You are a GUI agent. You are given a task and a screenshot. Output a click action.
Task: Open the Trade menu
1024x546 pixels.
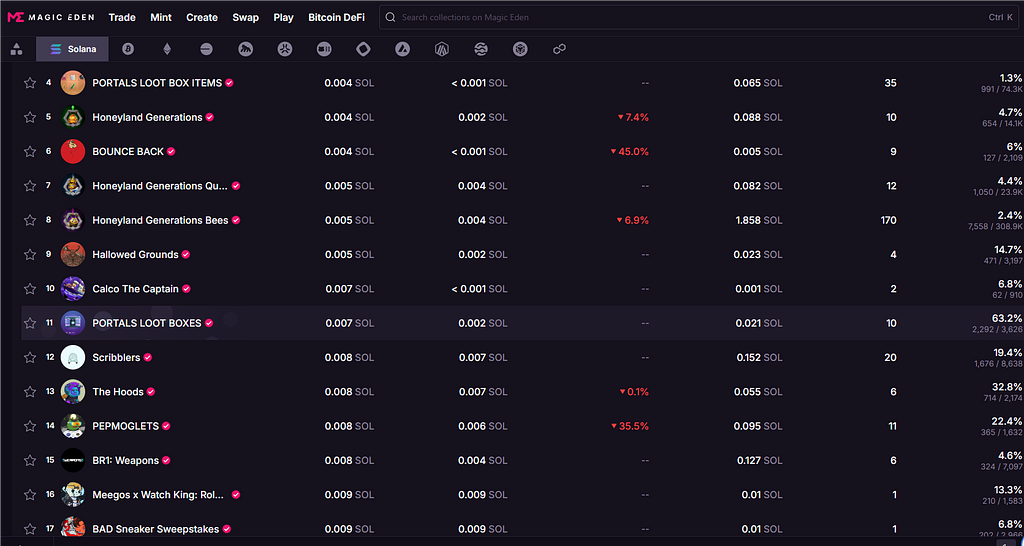122,17
